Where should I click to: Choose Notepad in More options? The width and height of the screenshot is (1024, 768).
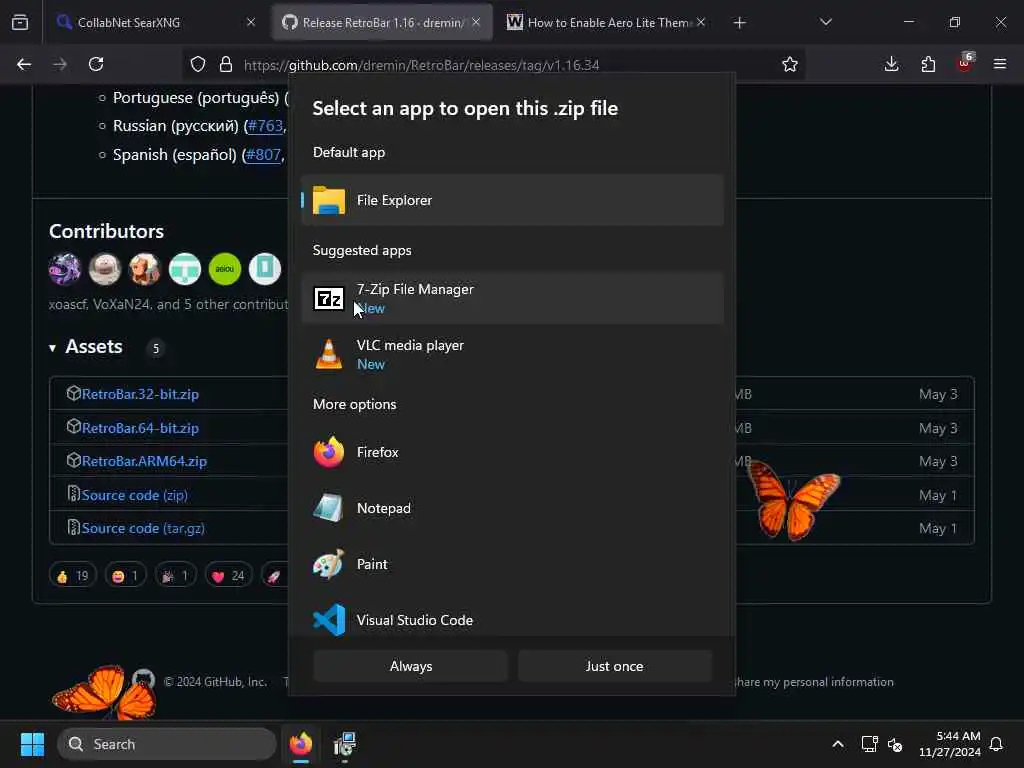coord(512,508)
